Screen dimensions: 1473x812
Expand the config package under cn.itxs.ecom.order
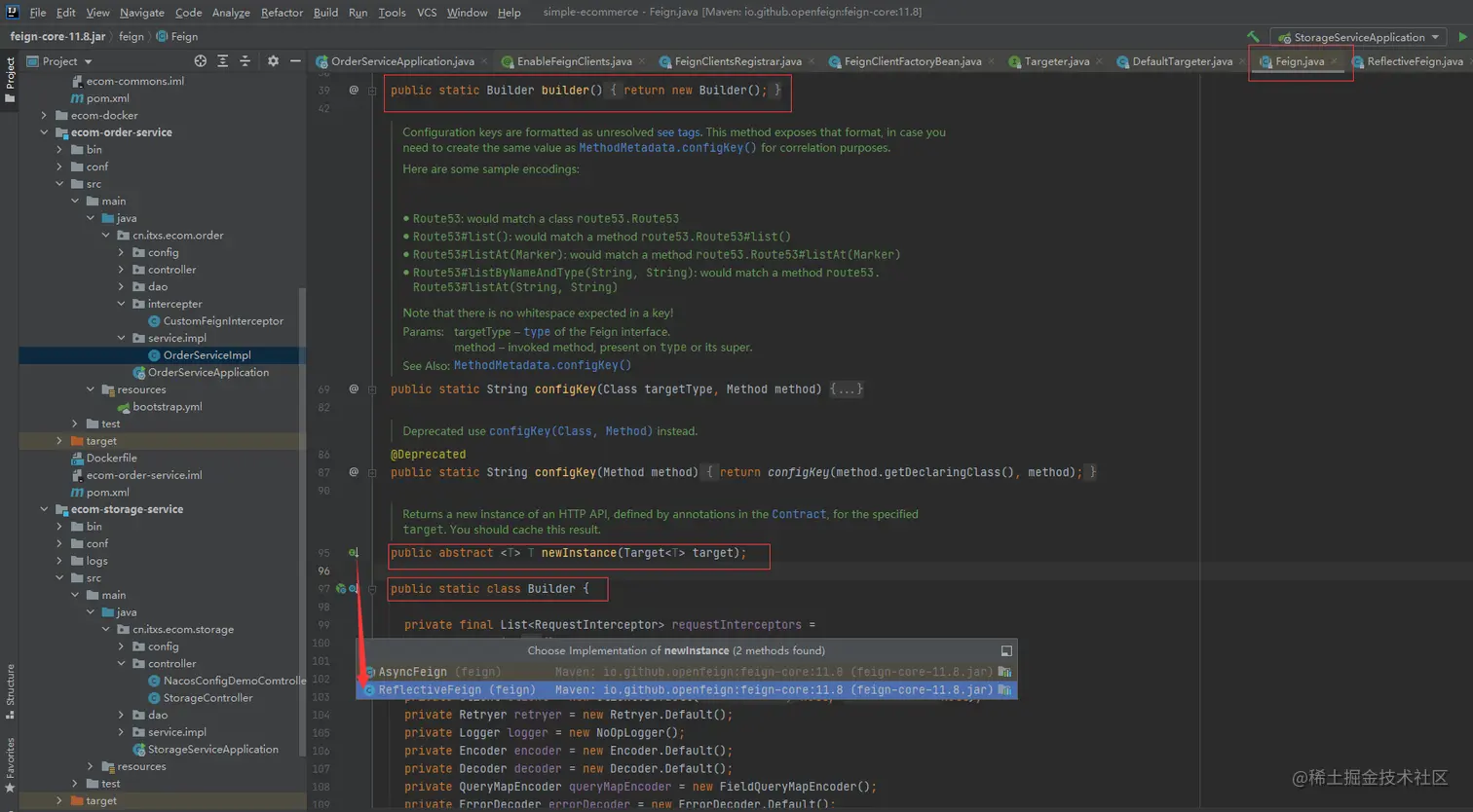[122, 252]
